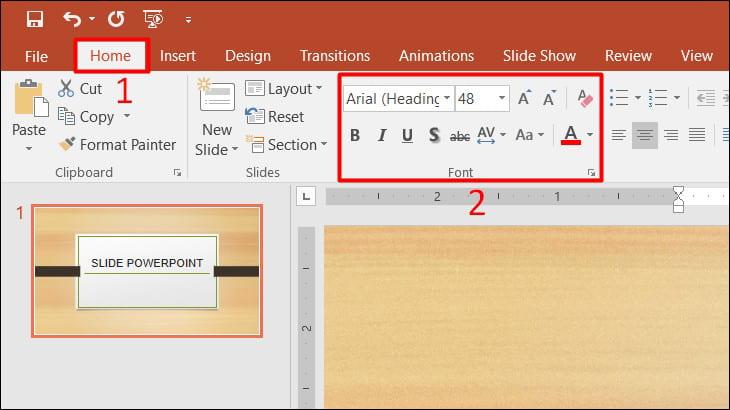Viewport: 730px width, 410px height.
Task: Click the hourglass indent marker on ruler
Action: (x=678, y=199)
